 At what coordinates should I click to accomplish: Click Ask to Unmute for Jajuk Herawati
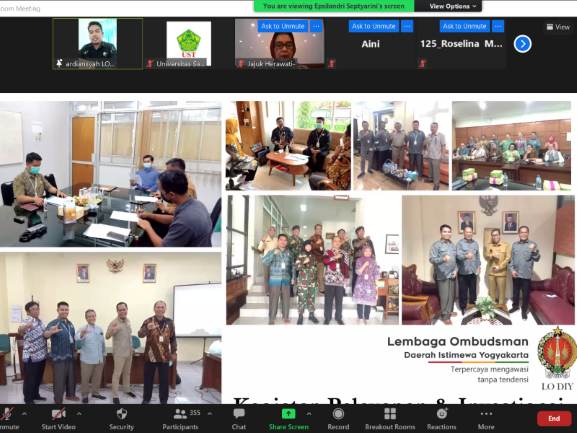pyautogui.click(x=283, y=26)
